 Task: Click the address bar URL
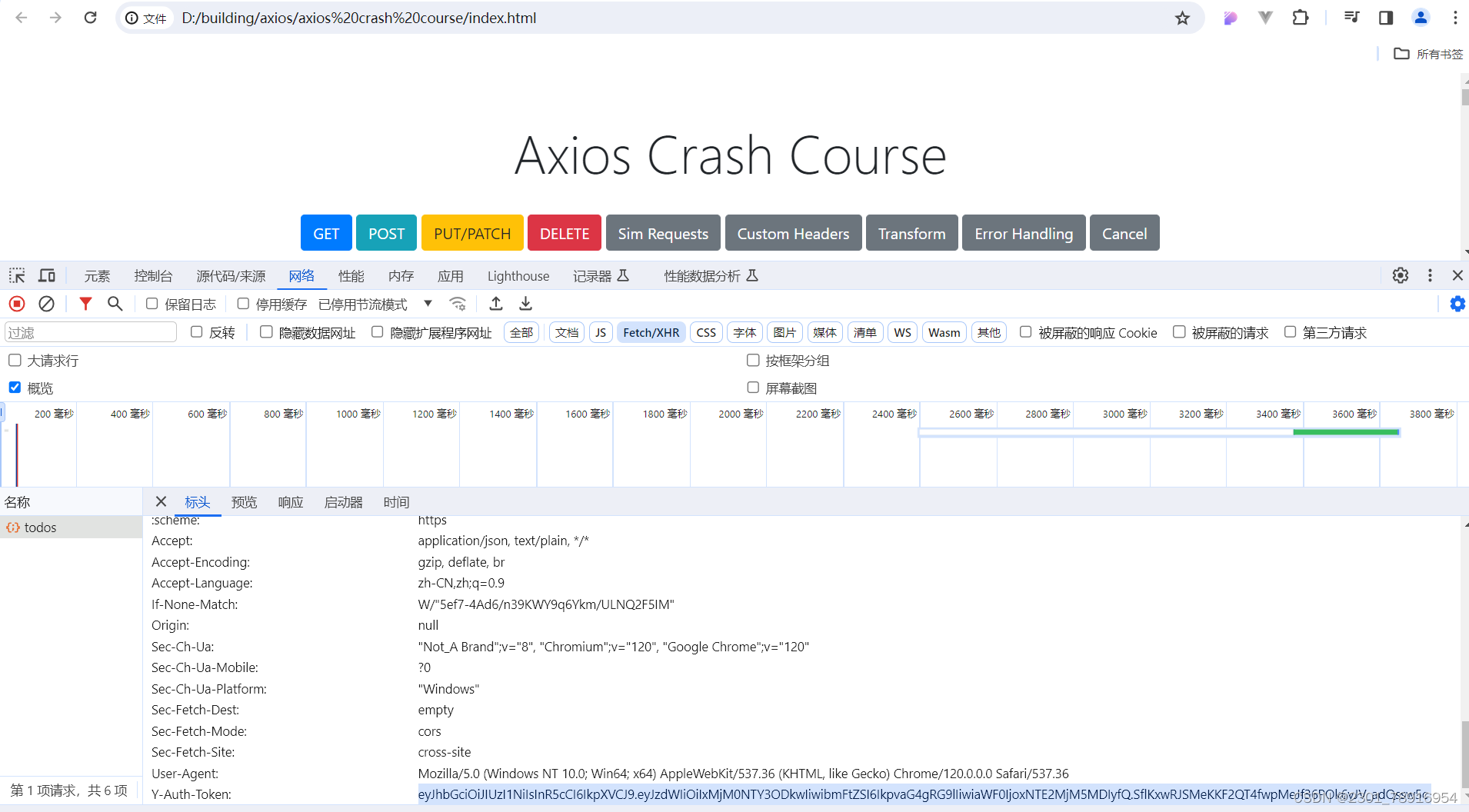358,18
